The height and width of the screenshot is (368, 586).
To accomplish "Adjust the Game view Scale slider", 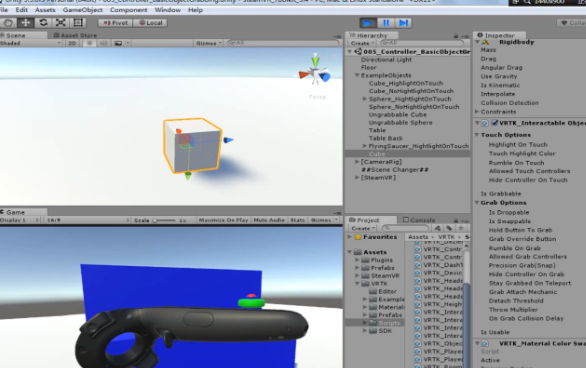I will tap(164, 220).
